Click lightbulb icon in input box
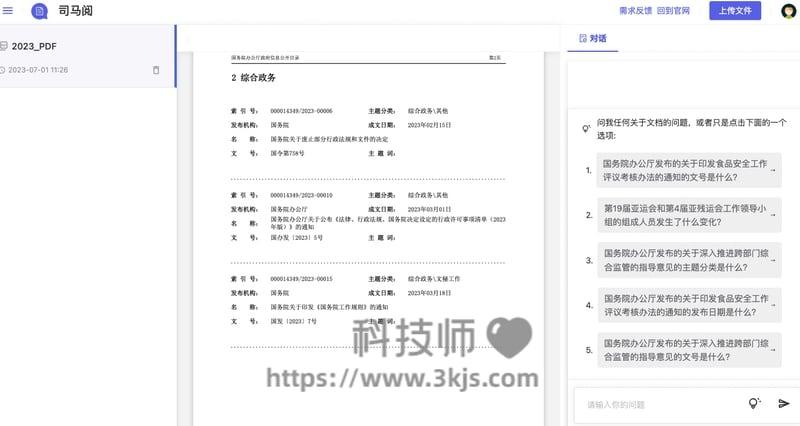800x426 pixels. coord(754,403)
